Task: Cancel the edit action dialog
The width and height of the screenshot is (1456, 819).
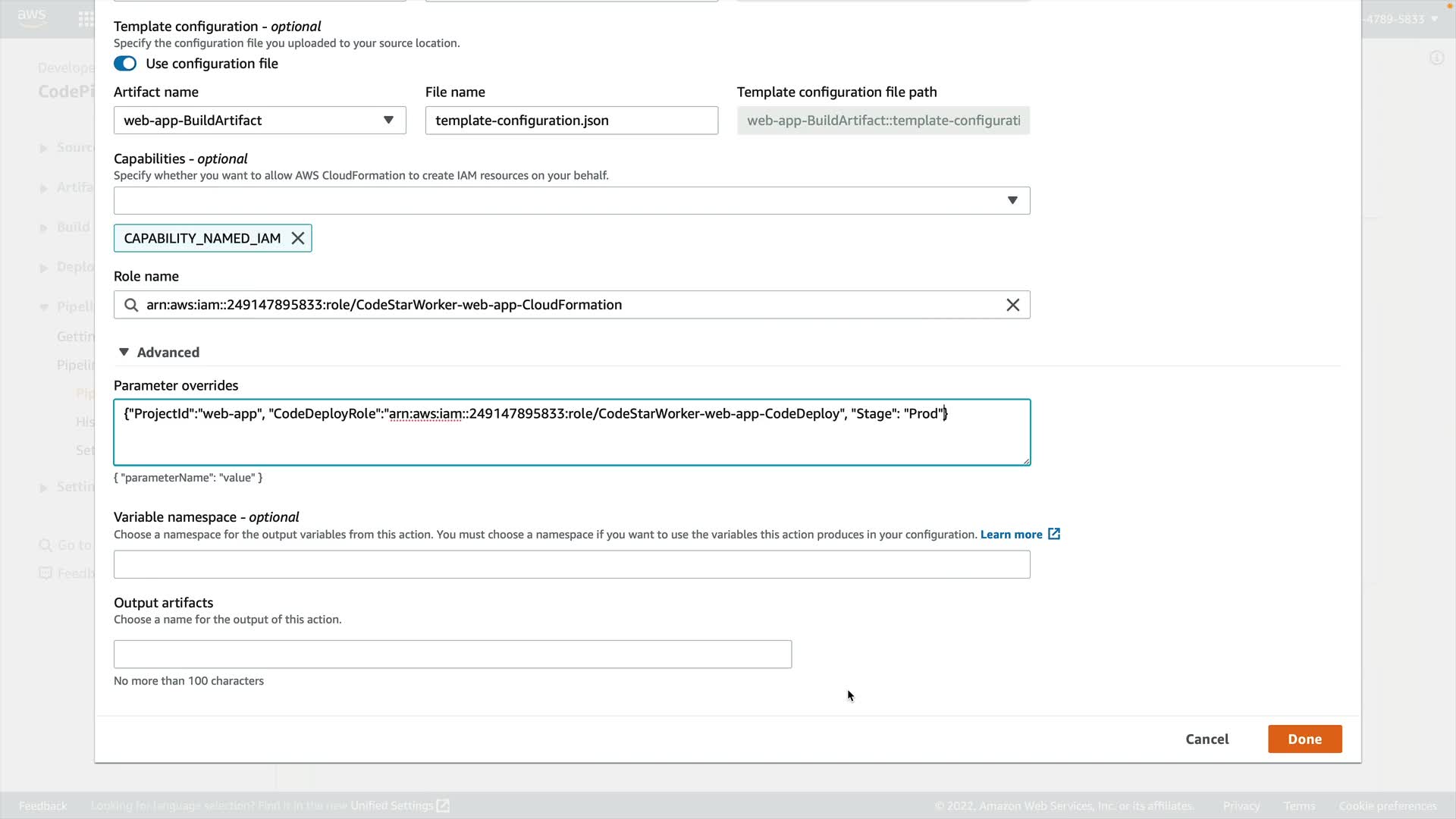Action: click(x=1207, y=739)
